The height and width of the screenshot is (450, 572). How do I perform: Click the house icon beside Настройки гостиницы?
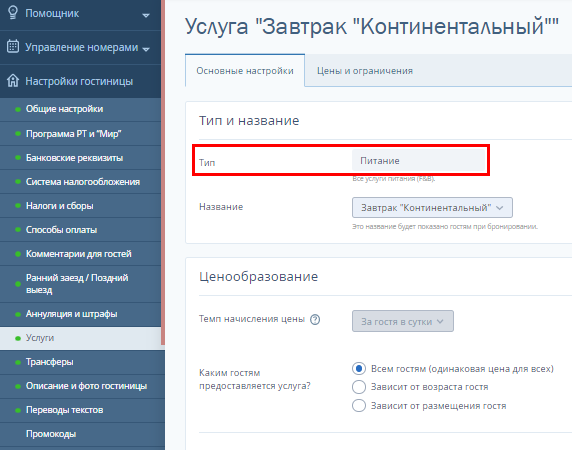click(x=13, y=81)
